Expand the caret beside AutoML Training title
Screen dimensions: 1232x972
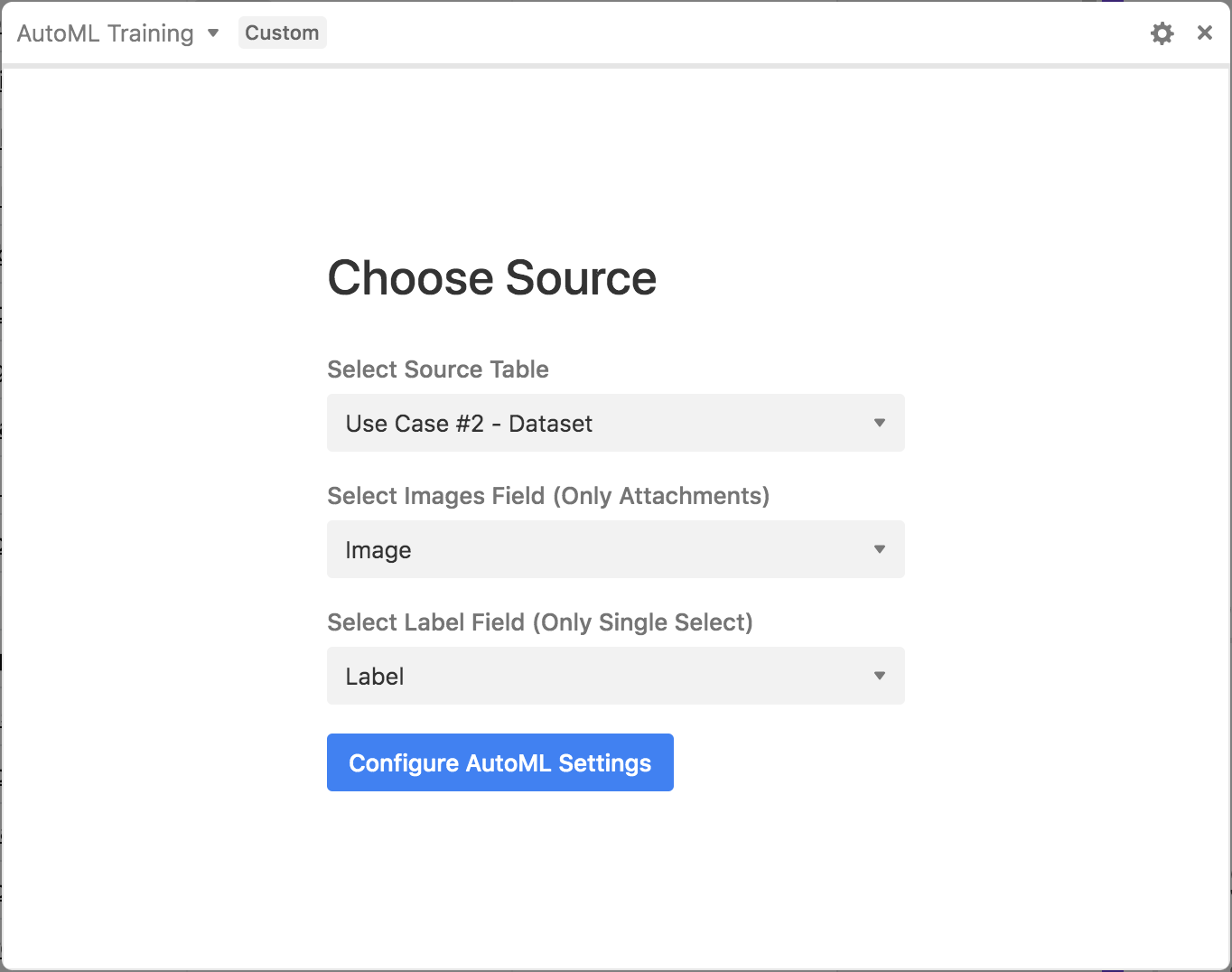213,33
